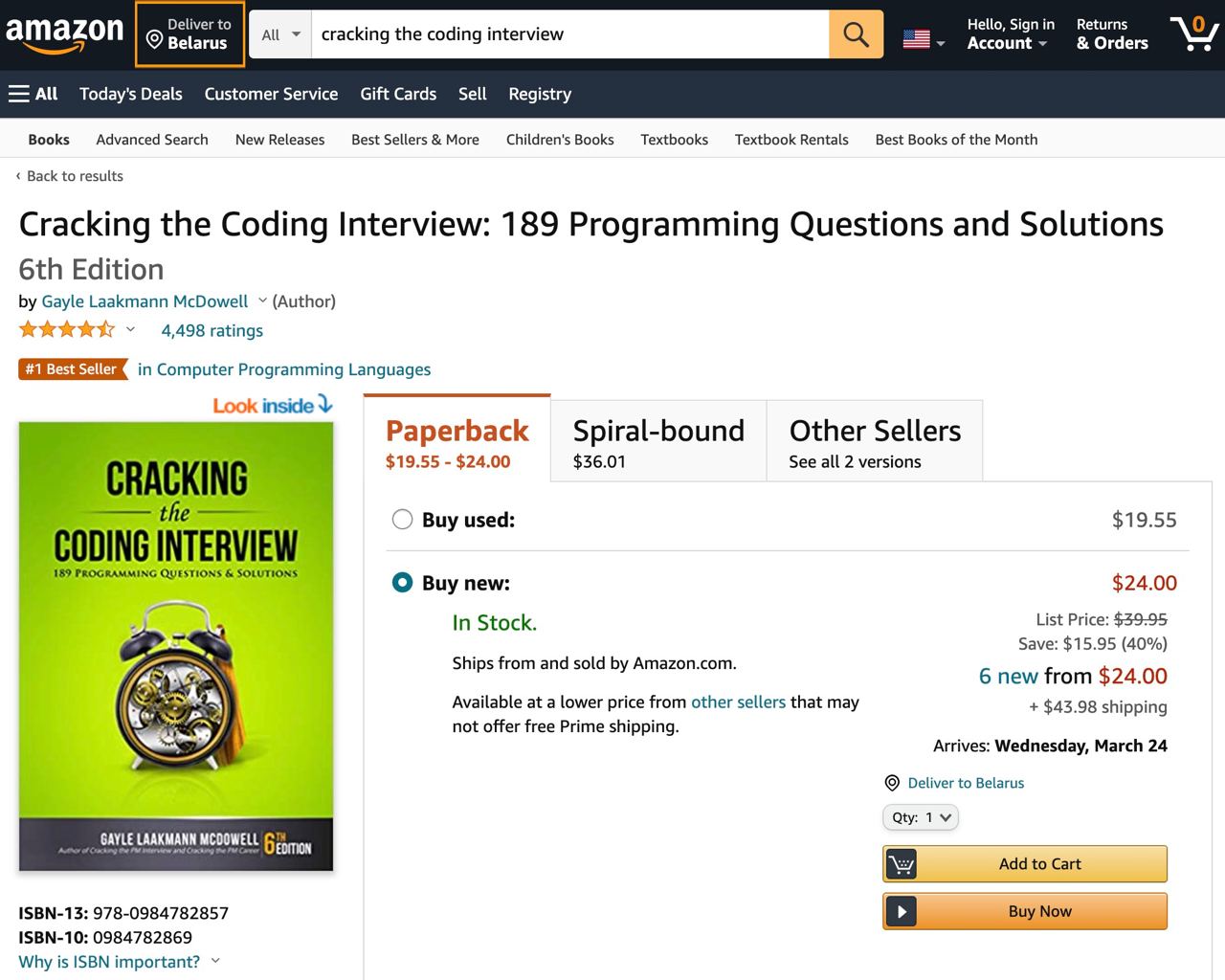Viewport: 1225px width, 980px height.
Task: Click the Amazon logo
Action: [65, 34]
